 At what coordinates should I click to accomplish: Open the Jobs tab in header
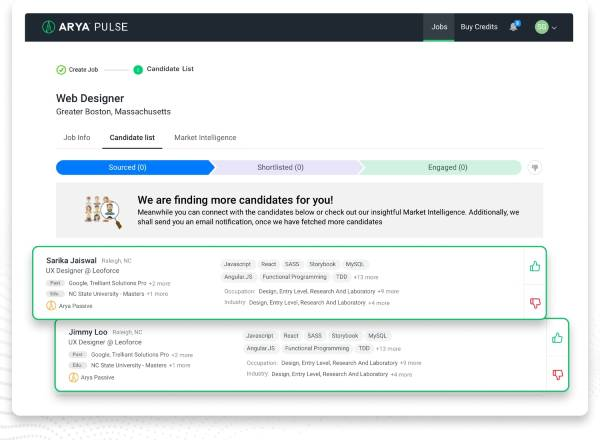click(439, 27)
